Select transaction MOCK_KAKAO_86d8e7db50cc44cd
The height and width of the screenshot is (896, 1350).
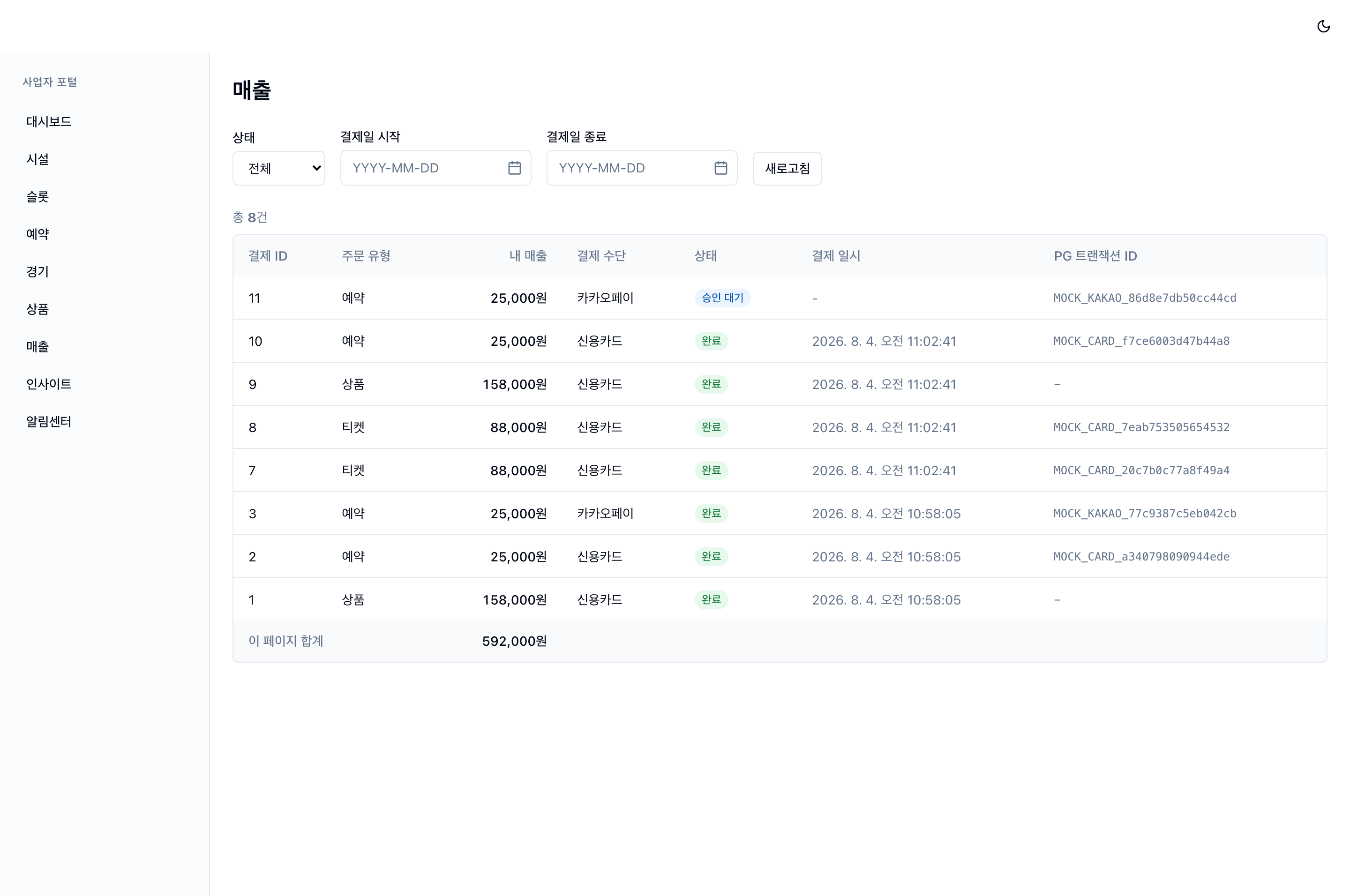tap(1145, 298)
